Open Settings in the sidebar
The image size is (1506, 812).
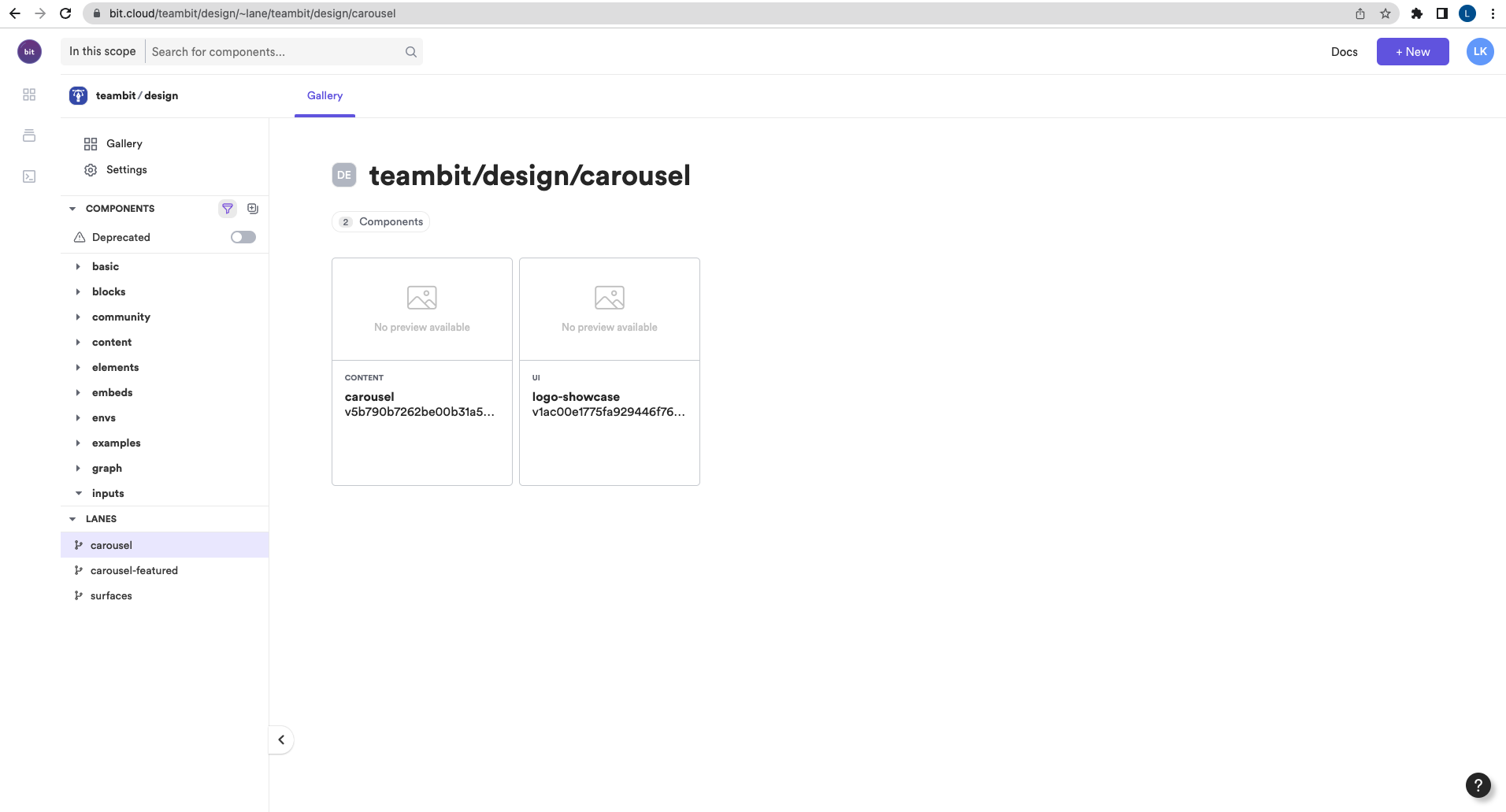tap(126, 170)
